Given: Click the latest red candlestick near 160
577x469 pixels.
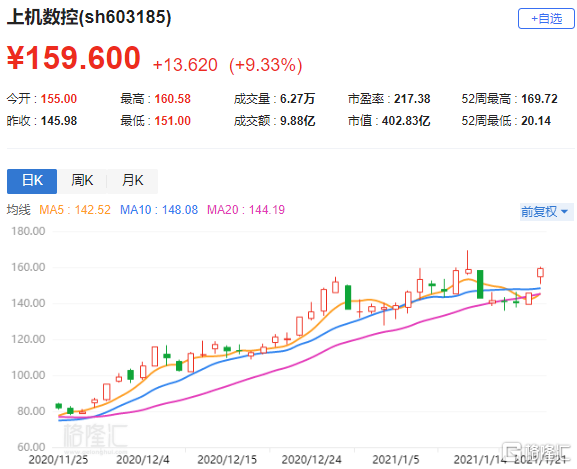Looking at the screenshot, I should click(540, 273).
